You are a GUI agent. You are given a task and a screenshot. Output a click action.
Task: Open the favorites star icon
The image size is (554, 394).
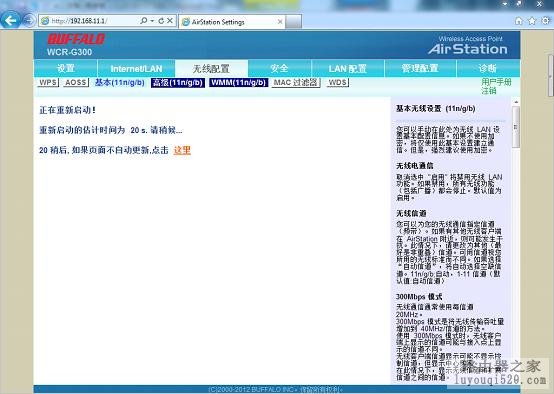532,21
